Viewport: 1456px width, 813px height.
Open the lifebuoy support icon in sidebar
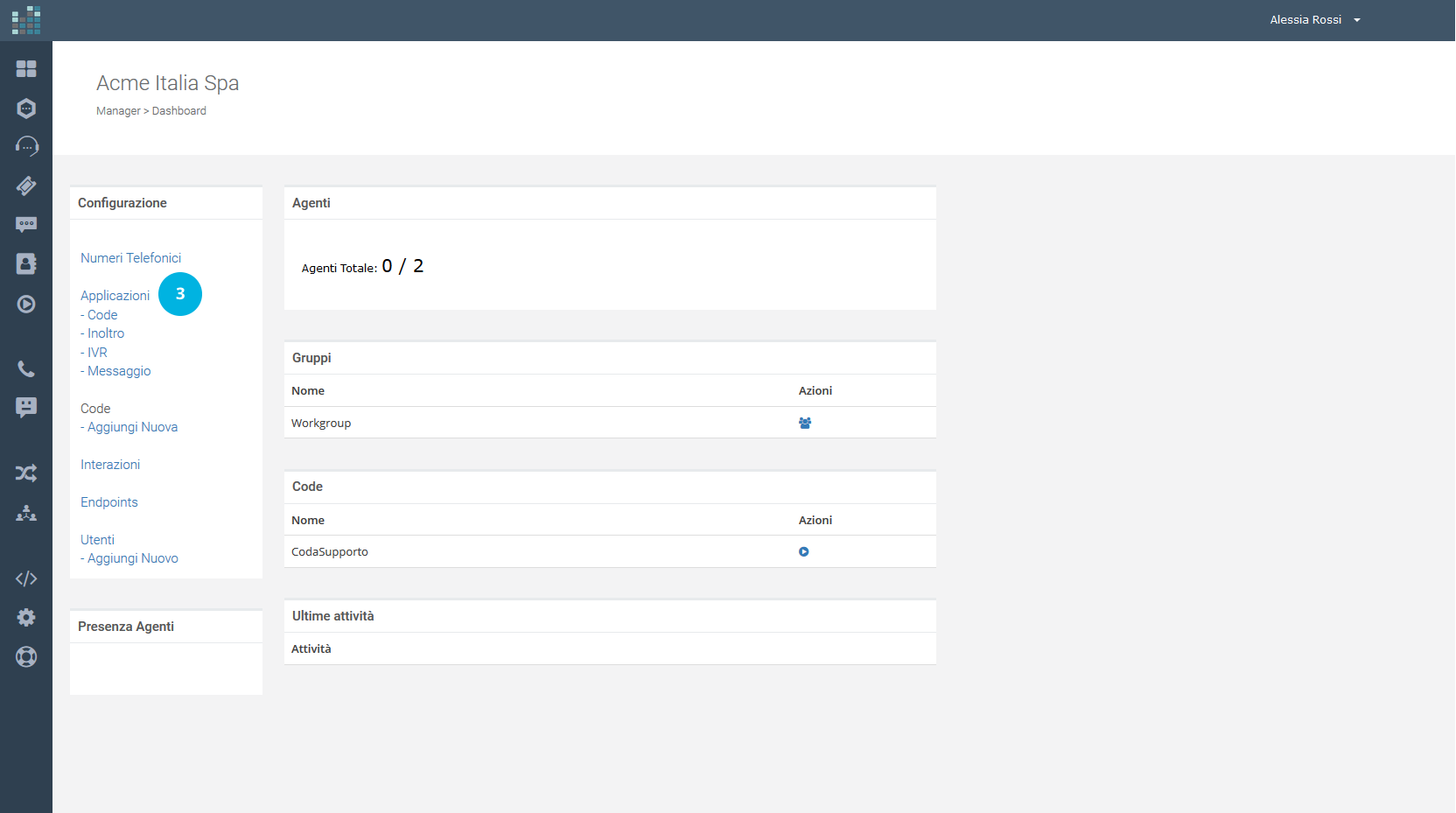point(26,656)
